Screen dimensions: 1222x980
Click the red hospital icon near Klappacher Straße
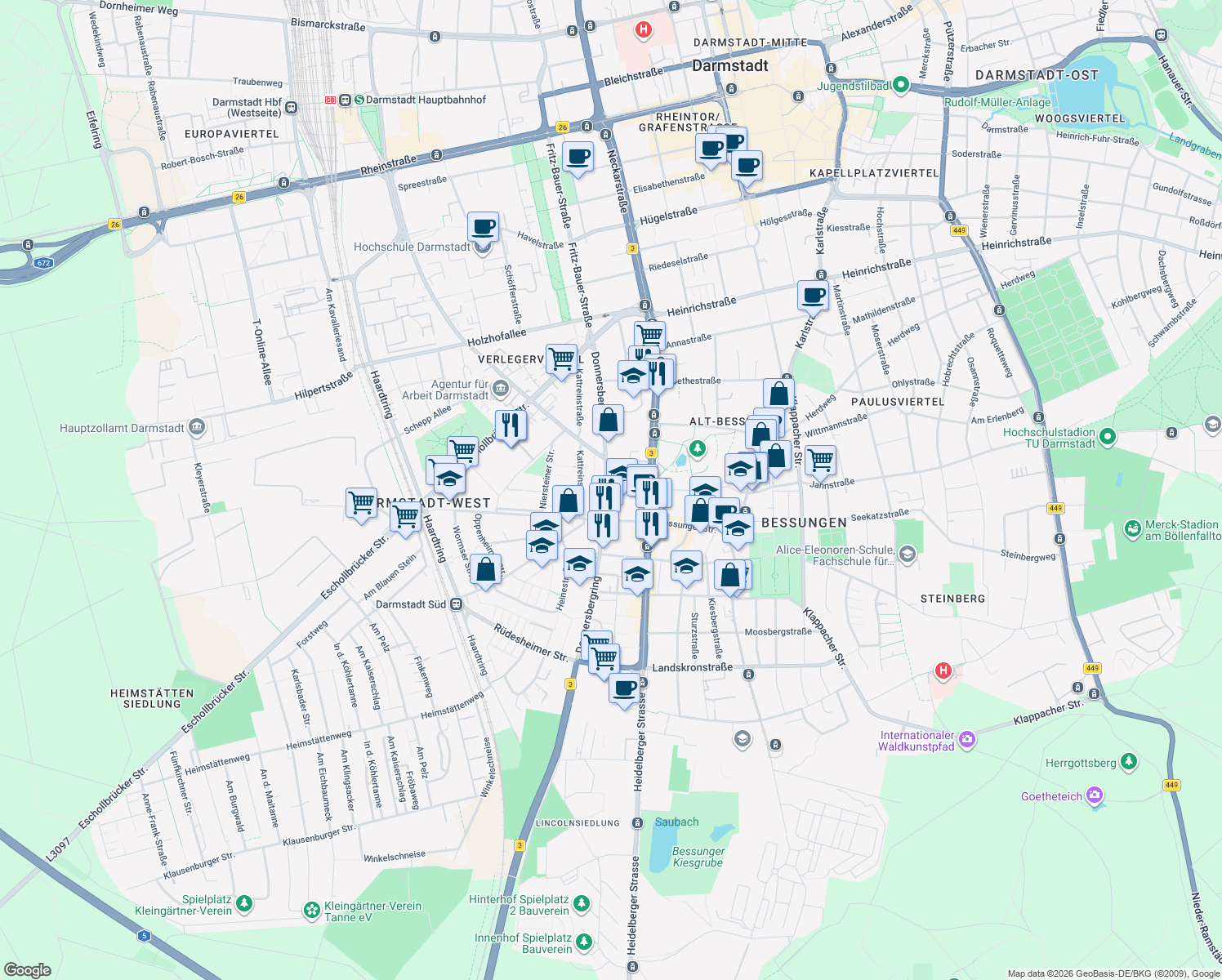(x=943, y=670)
